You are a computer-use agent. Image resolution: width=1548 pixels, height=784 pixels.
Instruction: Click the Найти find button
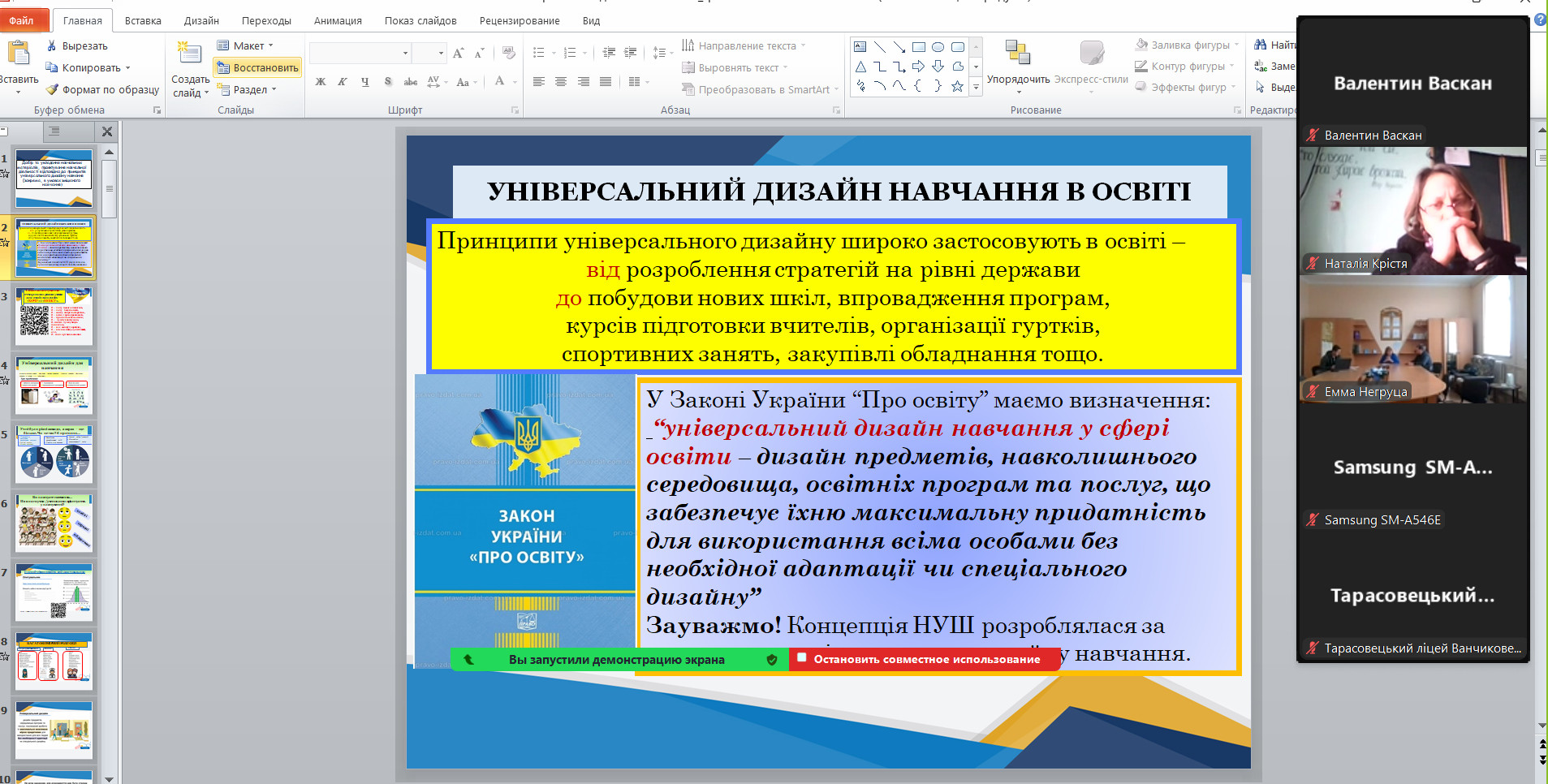[1274, 45]
